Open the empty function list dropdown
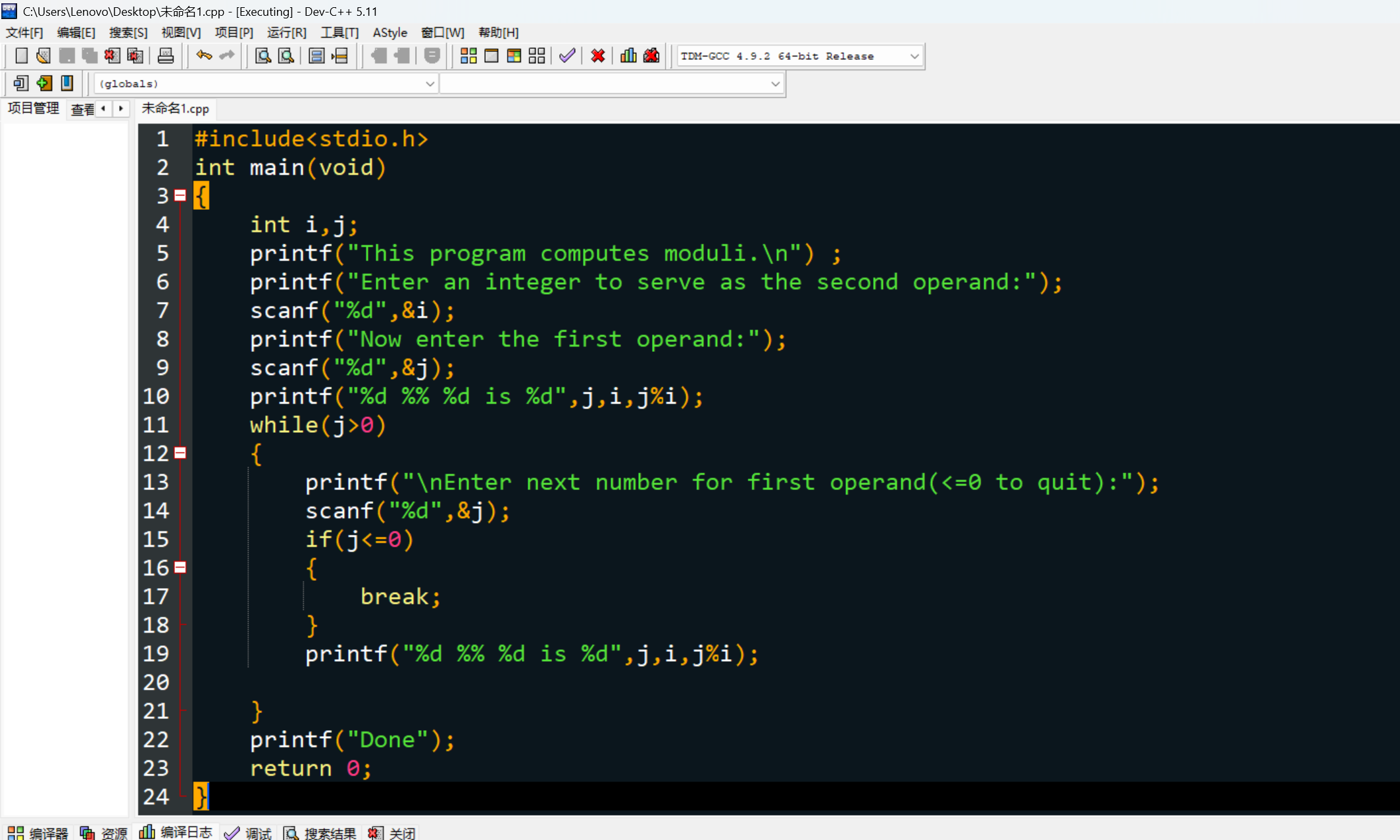Screen dimensions: 1400x840 [x=775, y=84]
